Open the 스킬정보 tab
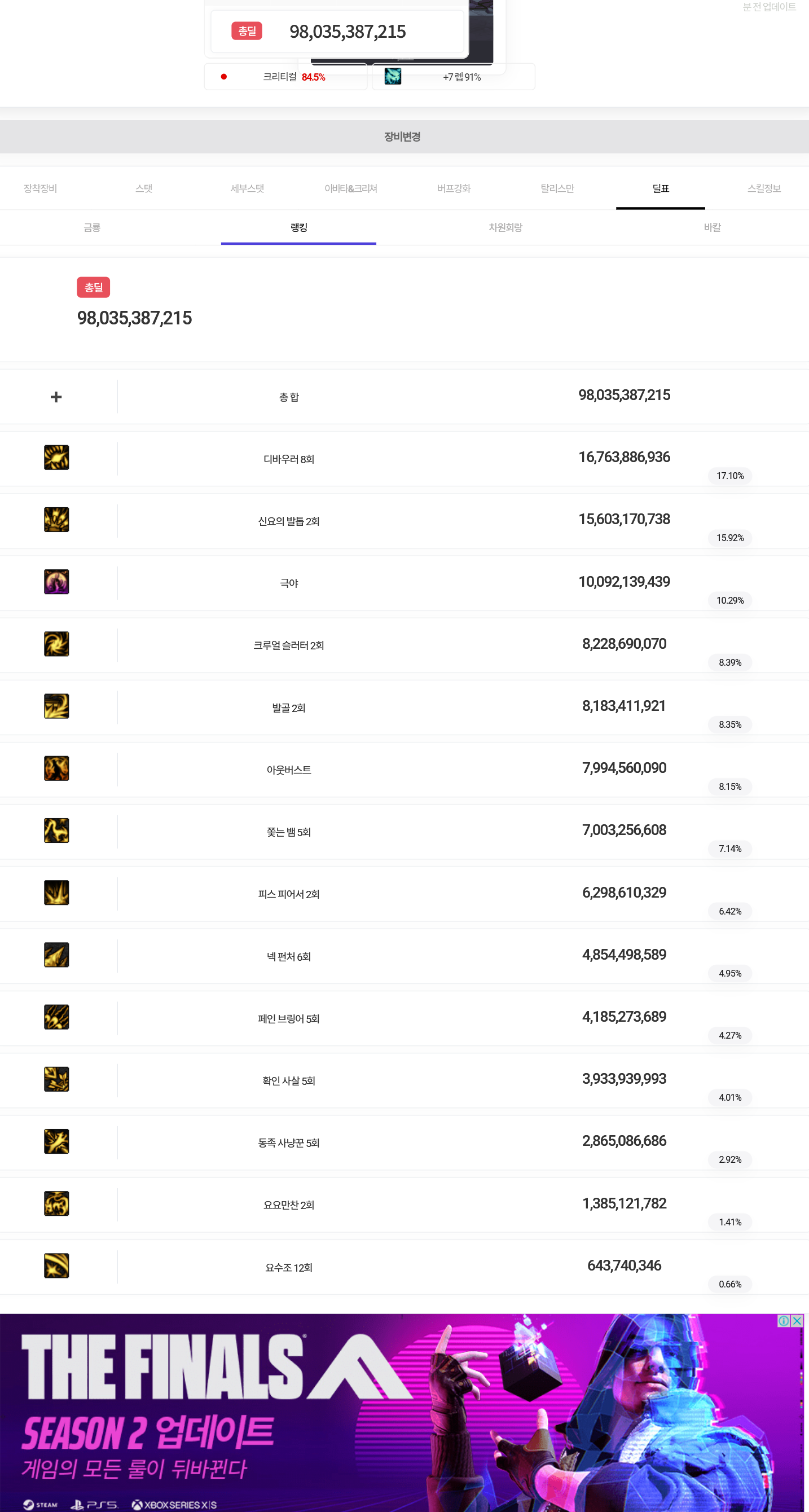This screenshot has width=809, height=1512. click(x=764, y=188)
